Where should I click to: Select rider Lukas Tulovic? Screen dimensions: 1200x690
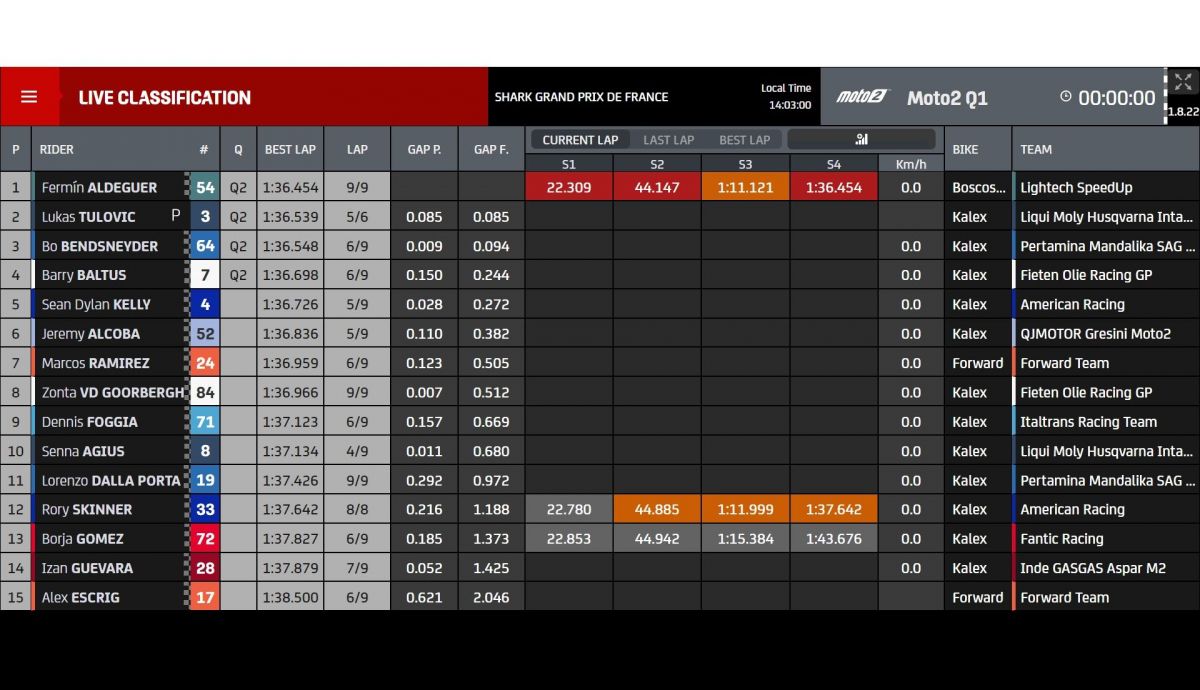tap(88, 217)
